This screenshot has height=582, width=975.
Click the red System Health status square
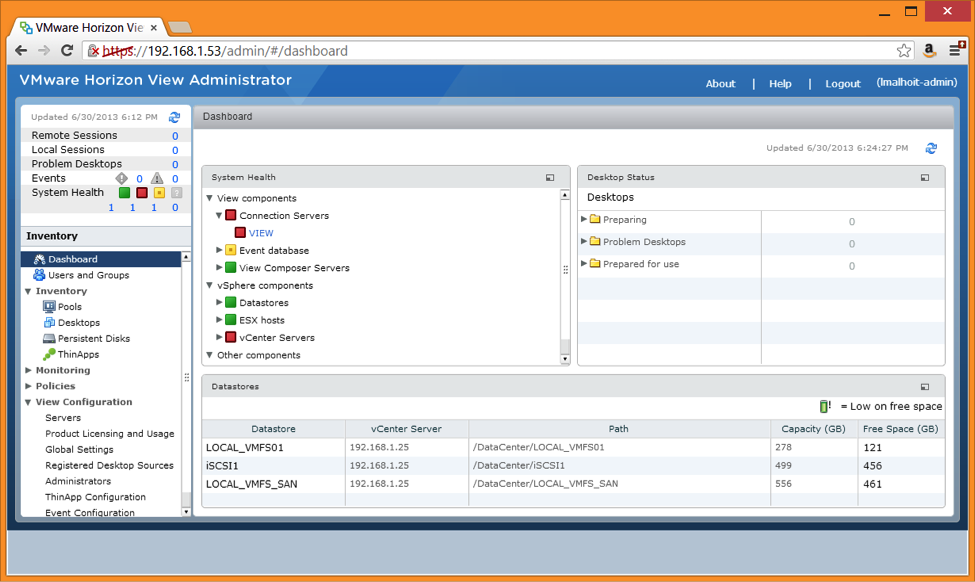[x=142, y=193]
